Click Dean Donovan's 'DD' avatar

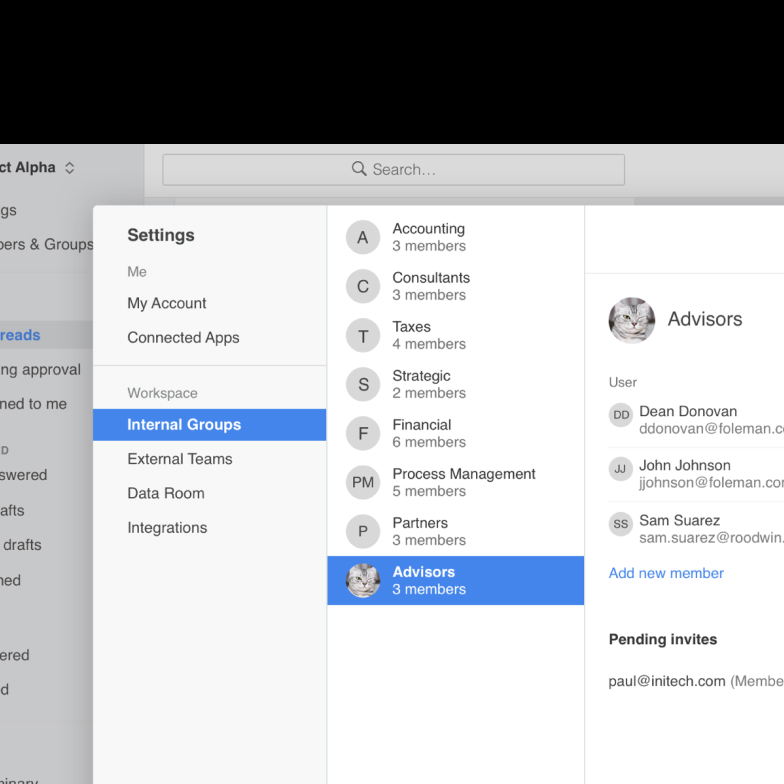tap(621, 415)
